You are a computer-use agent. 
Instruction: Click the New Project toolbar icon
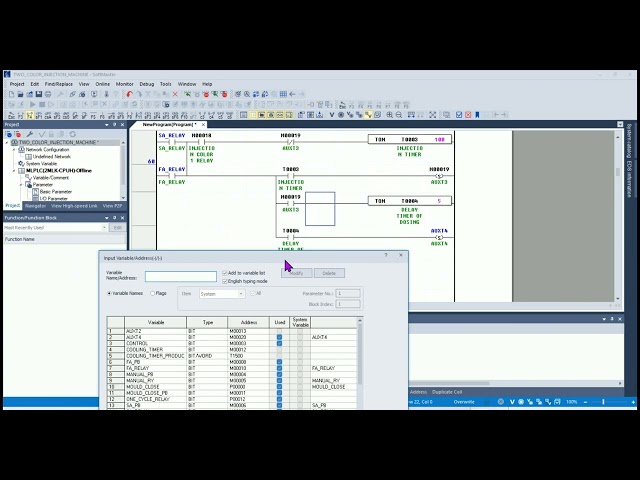pyautogui.click(x=11, y=94)
